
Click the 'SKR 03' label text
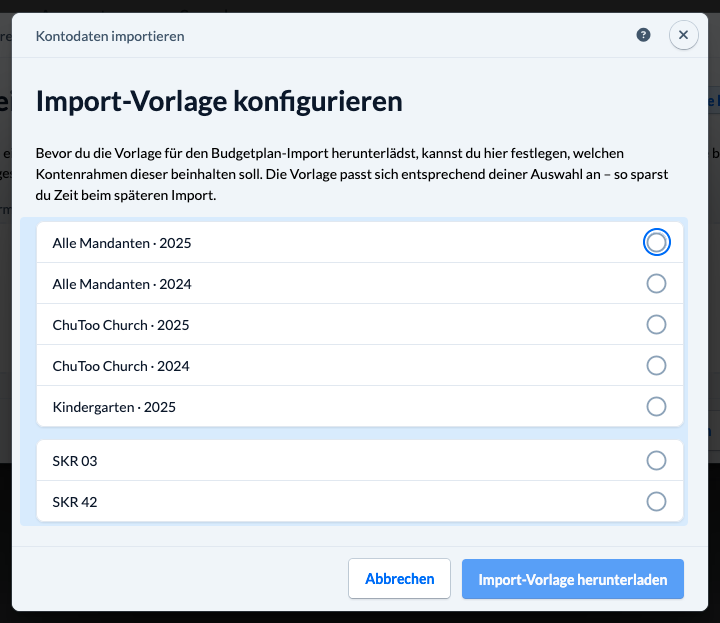[75, 461]
